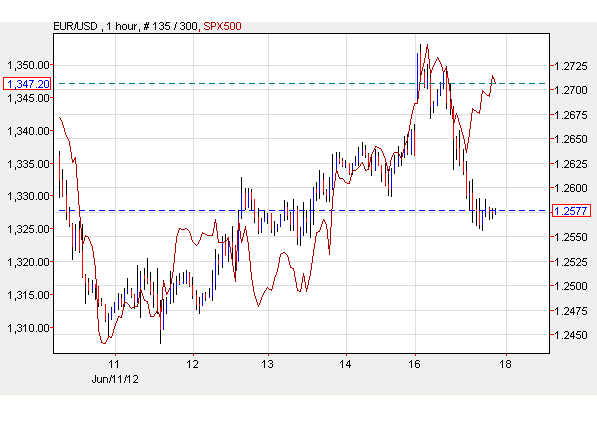Image resolution: width=597 pixels, height=426 pixels.
Task: Click the 1.2625 right axis label
Action: pos(571,164)
